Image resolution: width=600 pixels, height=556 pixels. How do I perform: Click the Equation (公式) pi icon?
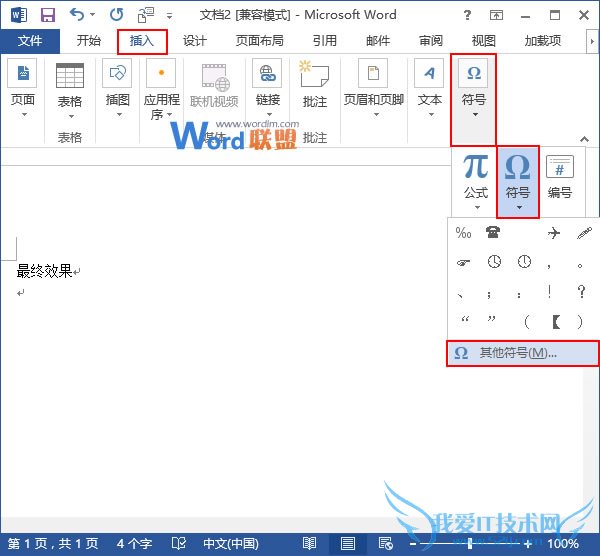pyautogui.click(x=476, y=167)
